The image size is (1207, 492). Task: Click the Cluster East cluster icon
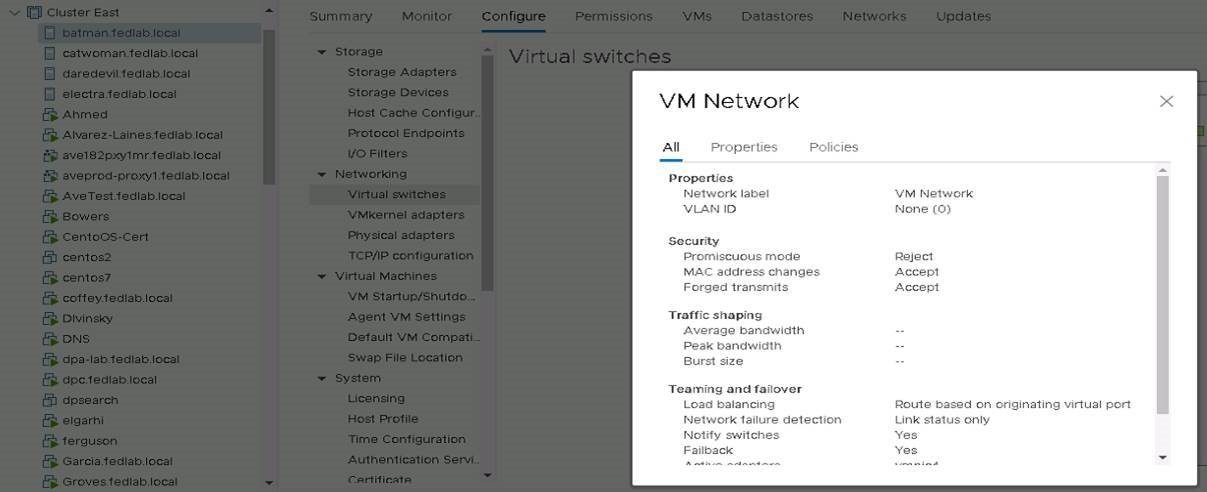click(x=34, y=12)
